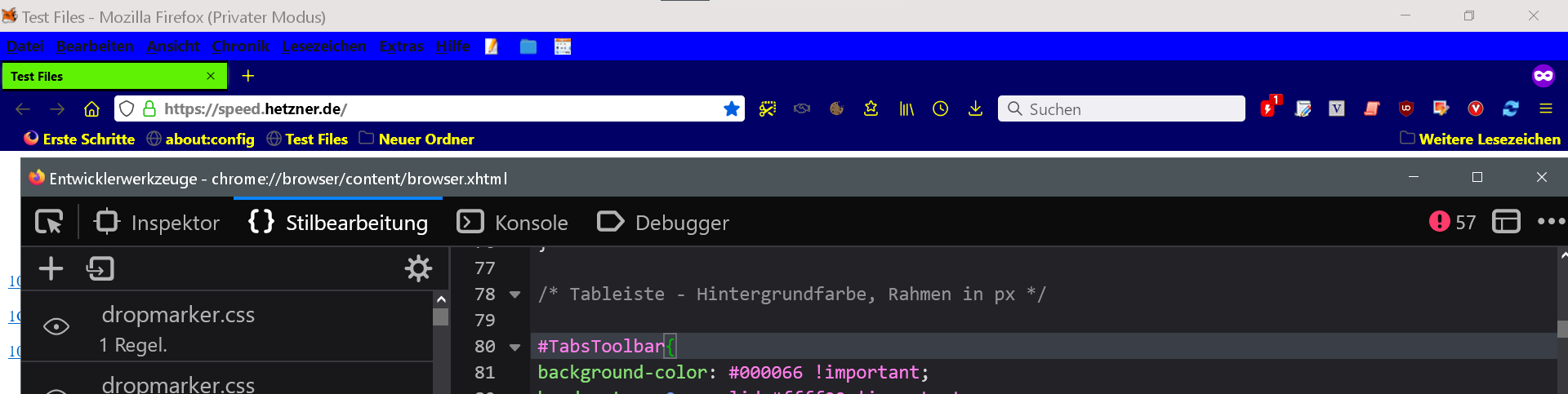
Task: Open the Ansicht menu
Action: pyautogui.click(x=173, y=46)
